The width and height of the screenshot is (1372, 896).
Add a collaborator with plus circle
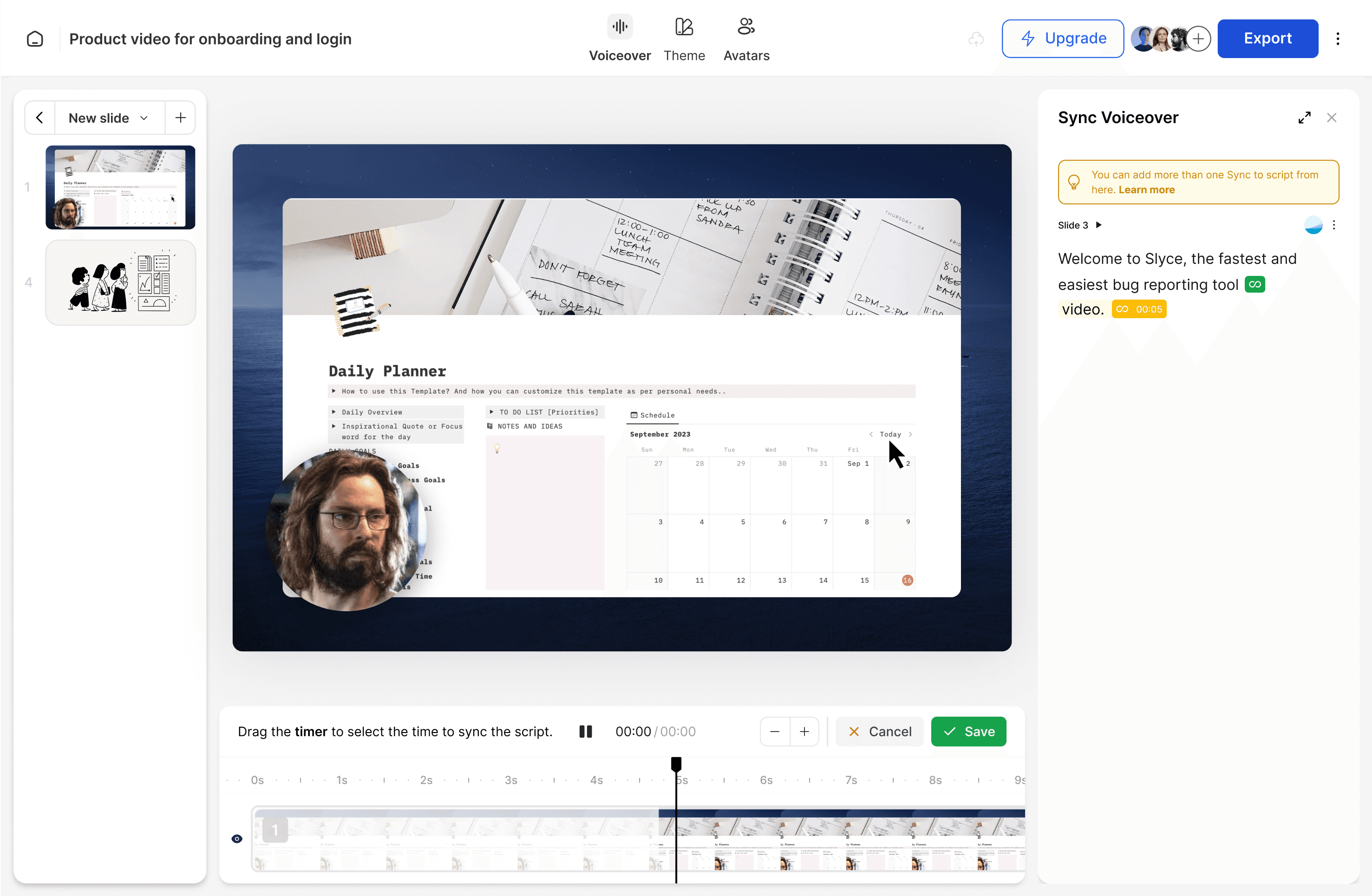click(x=1198, y=39)
